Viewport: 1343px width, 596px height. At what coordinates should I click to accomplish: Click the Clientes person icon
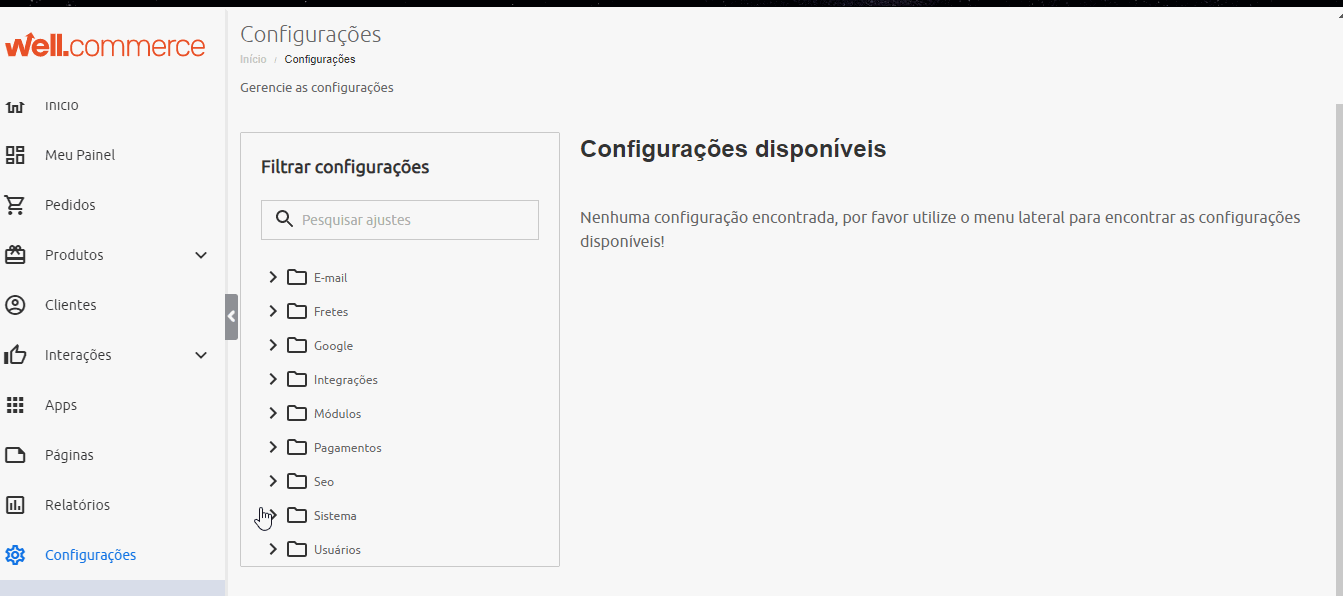[x=15, y=305]
